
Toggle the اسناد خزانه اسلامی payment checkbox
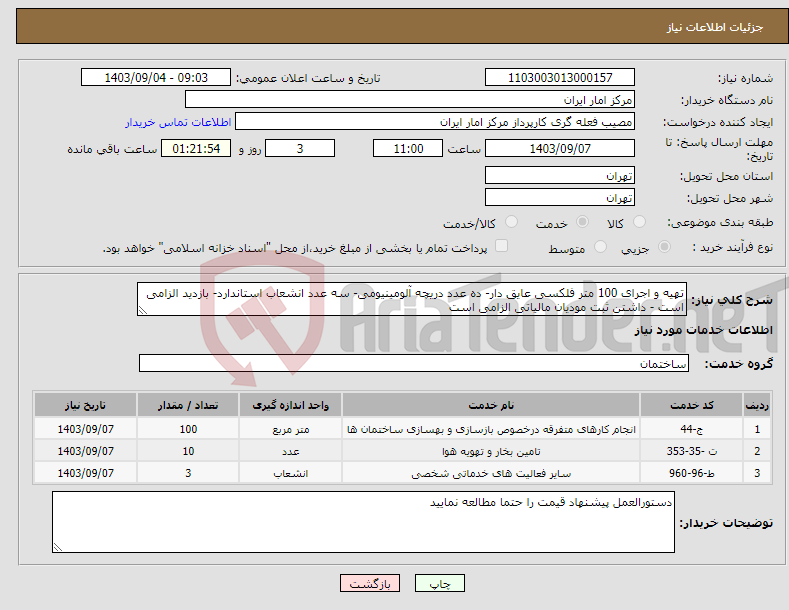(501, 246)
